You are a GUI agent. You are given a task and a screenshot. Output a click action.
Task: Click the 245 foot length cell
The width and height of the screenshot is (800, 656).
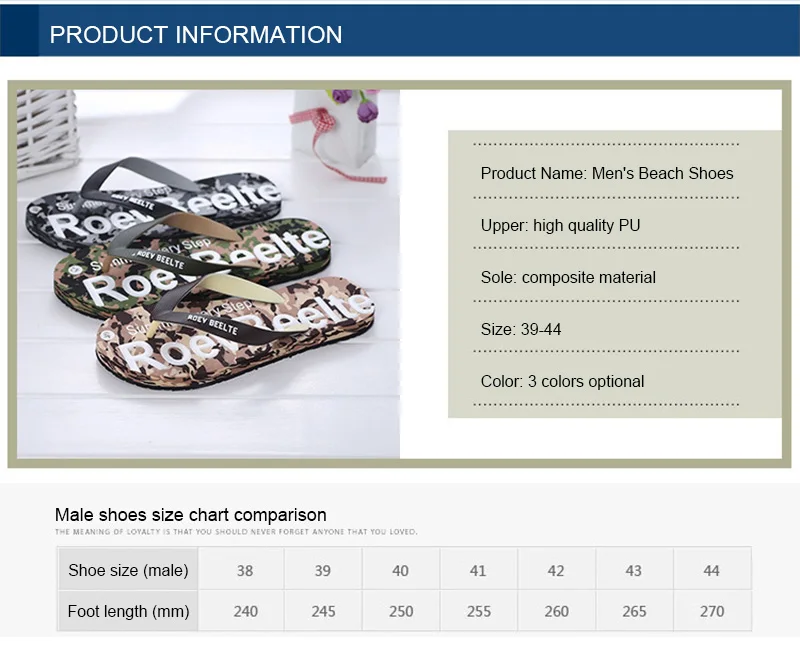point(323,611)
